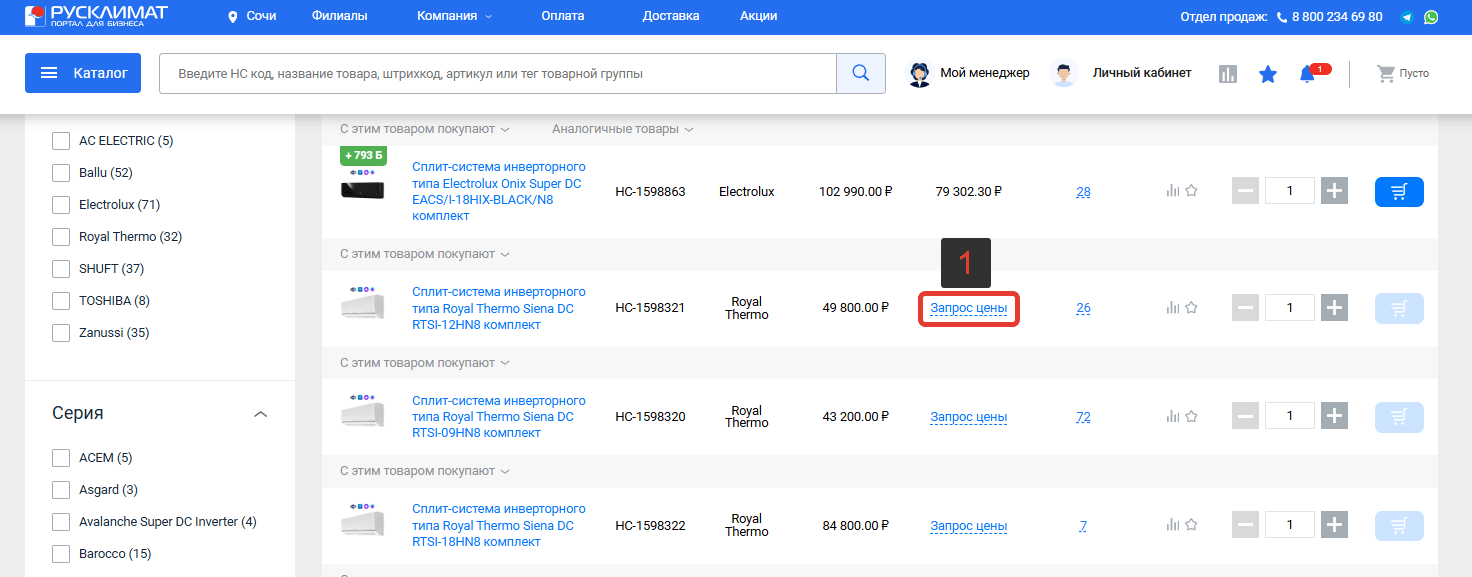1472x577 pixels.
Task: Compare Electrolux Onix Super DC product
Action: click(x=1172, y=191)
